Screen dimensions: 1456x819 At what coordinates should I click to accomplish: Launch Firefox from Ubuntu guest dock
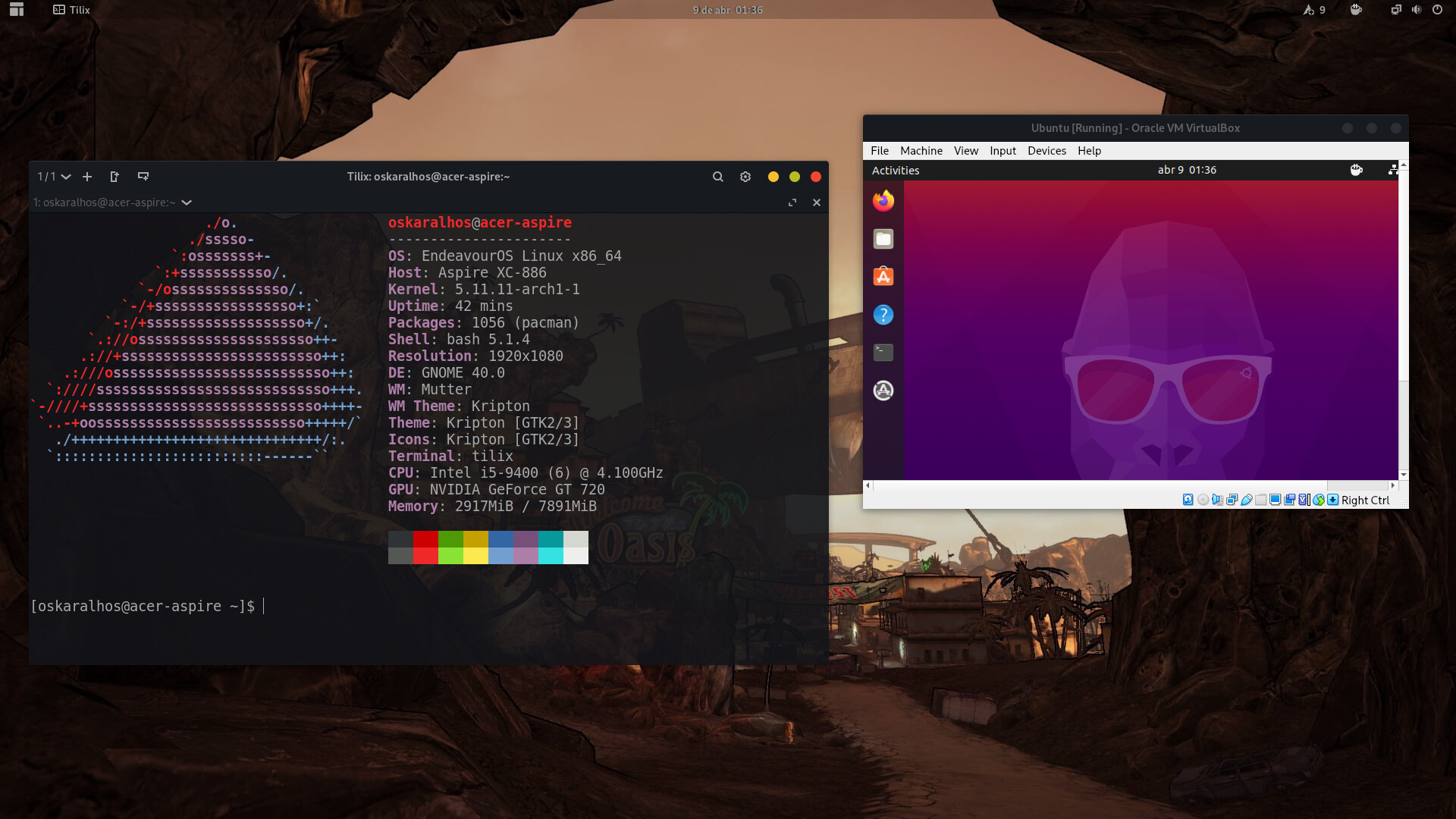point(883,201)
